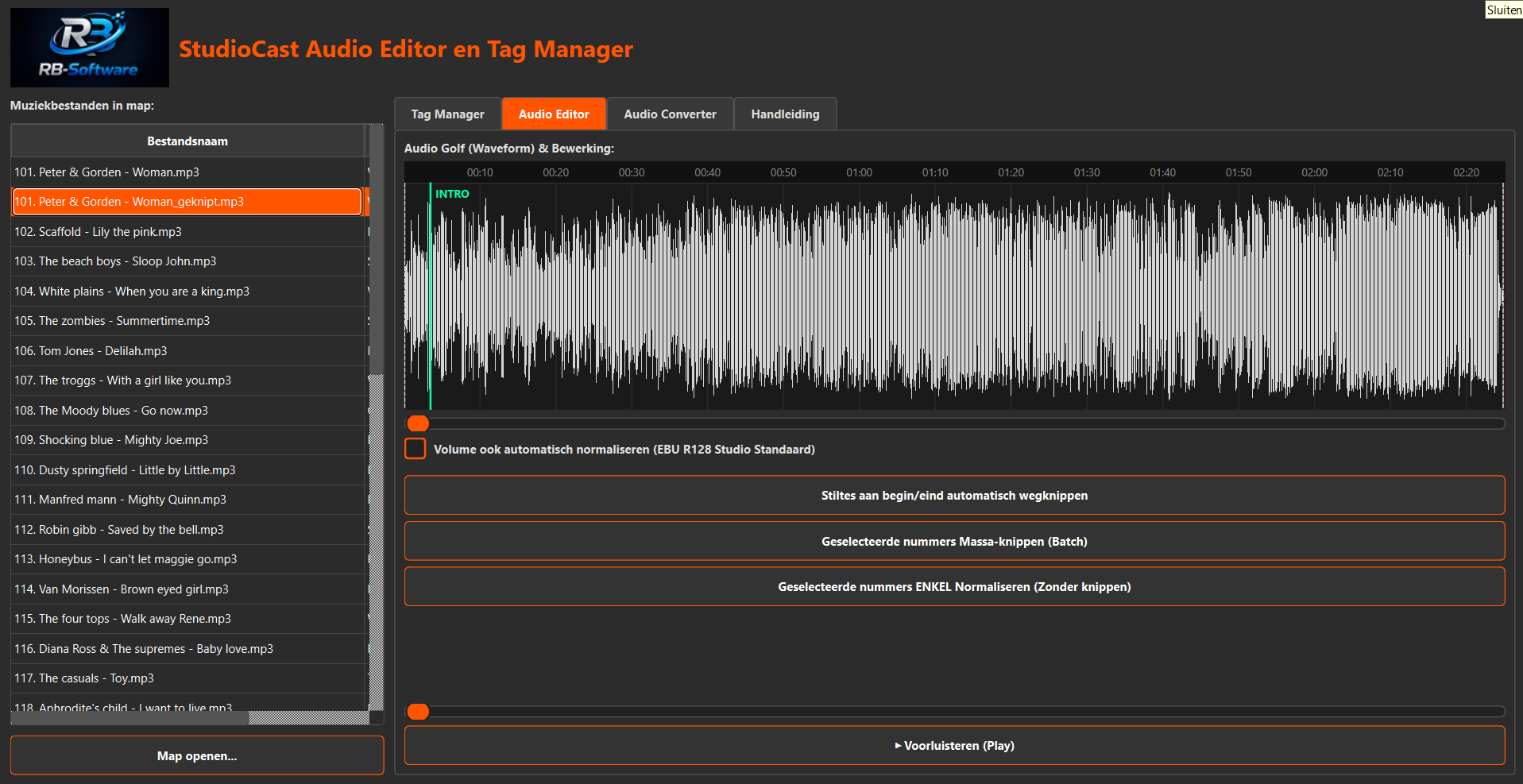Select 114. Van Morissen - Brown eyed girl.mp3

tap(187, 589)
